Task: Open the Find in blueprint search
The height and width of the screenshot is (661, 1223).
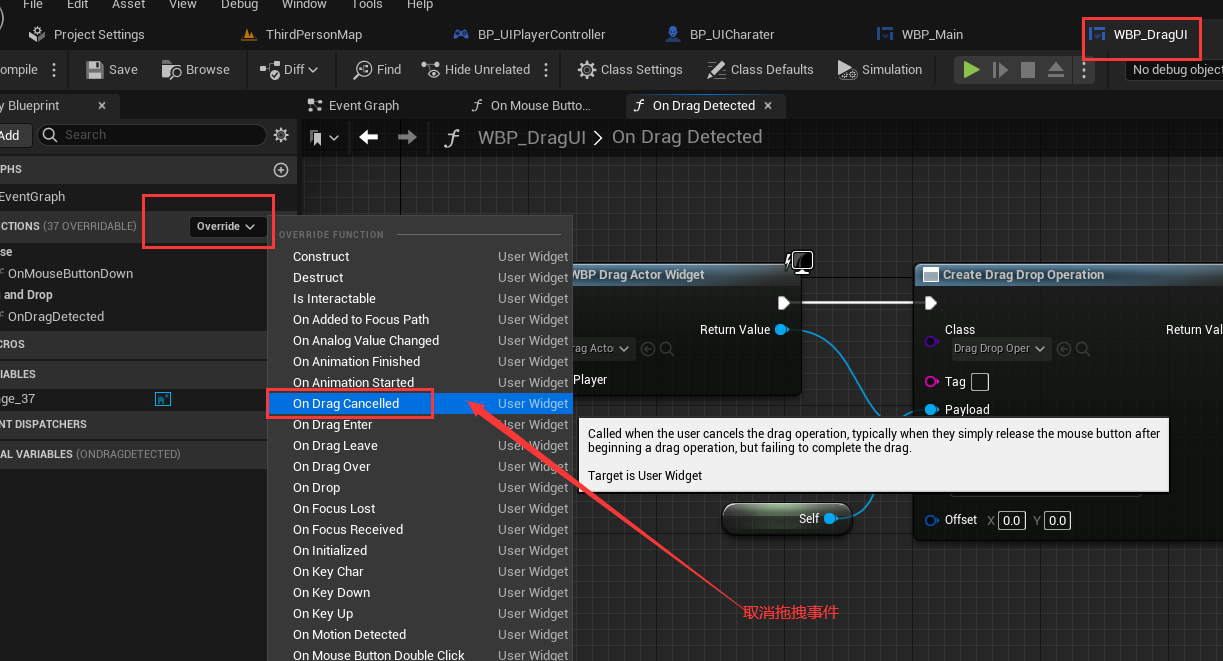Action: [x=377, y=69]
